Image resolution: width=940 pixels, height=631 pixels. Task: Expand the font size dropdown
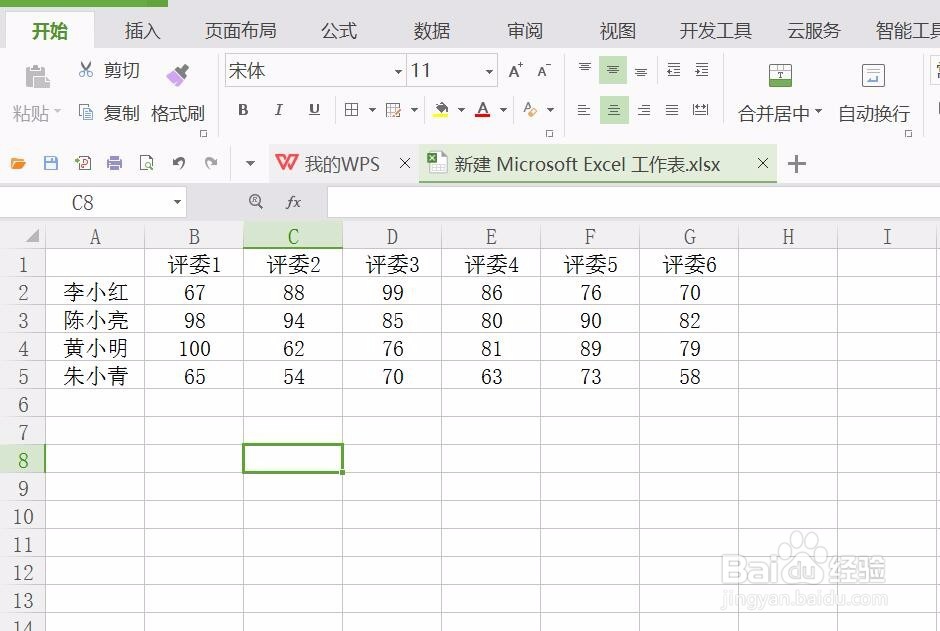tap(487, 71)
